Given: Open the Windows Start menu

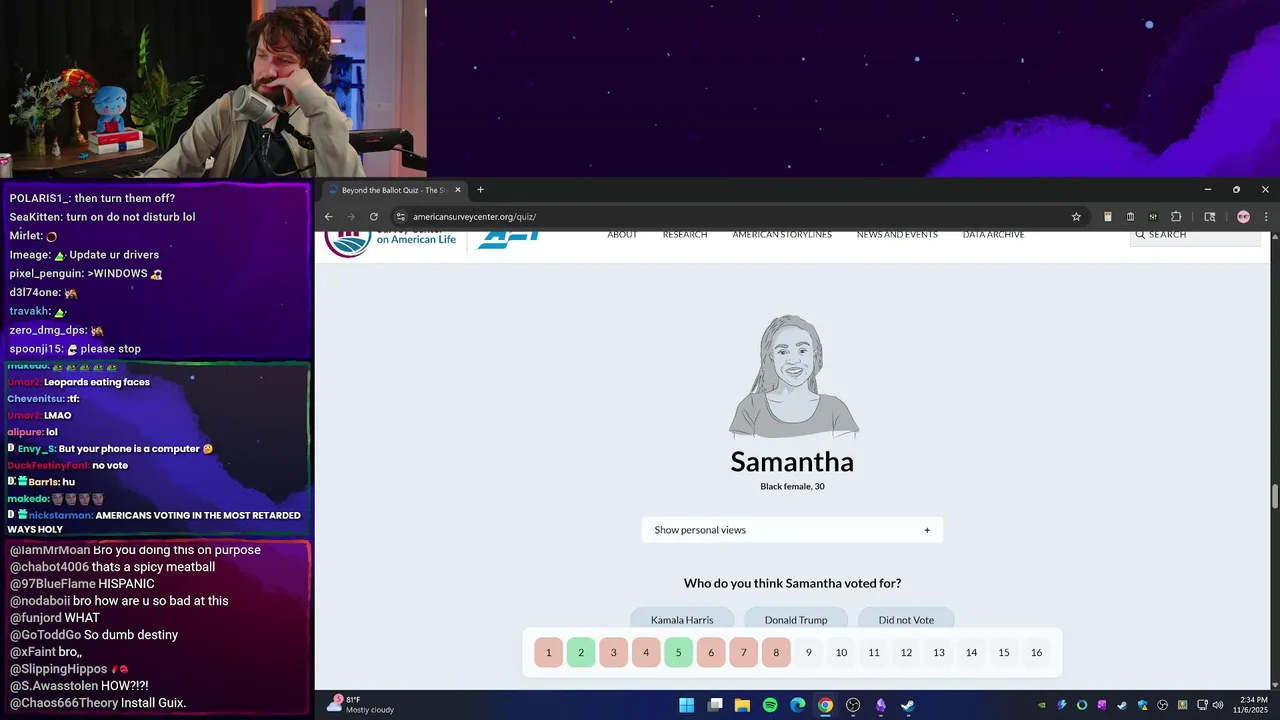Looking at the screenshot, I should 687,705.
